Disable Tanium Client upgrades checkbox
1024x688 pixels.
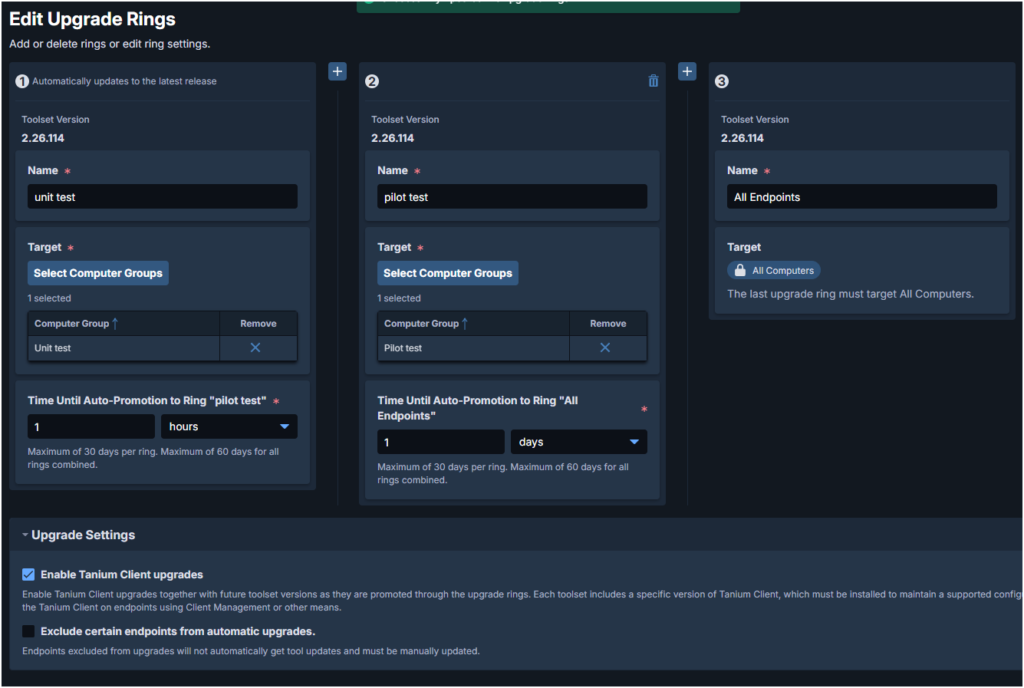[28, 575]
